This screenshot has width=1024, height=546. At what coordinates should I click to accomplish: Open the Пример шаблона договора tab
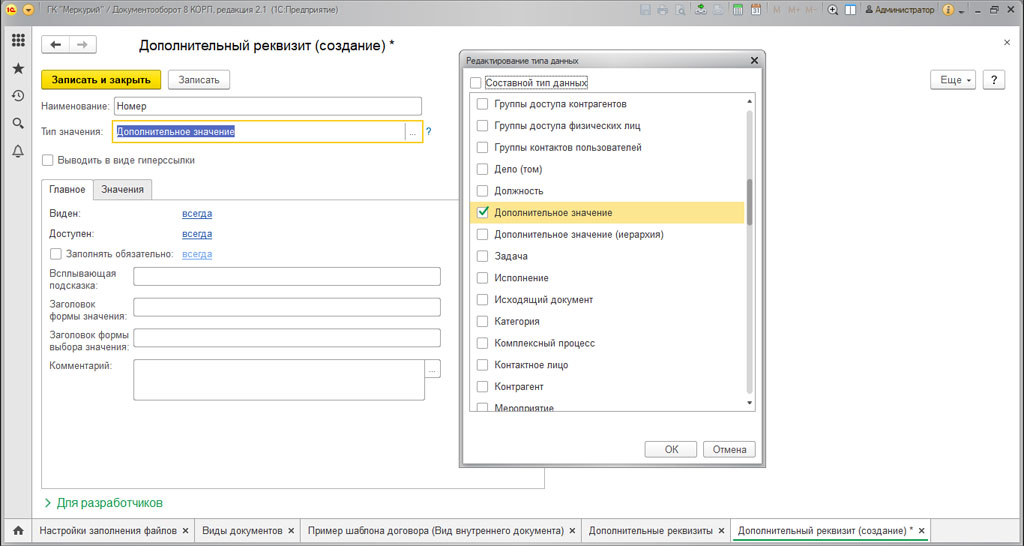[x=436, y=531]
